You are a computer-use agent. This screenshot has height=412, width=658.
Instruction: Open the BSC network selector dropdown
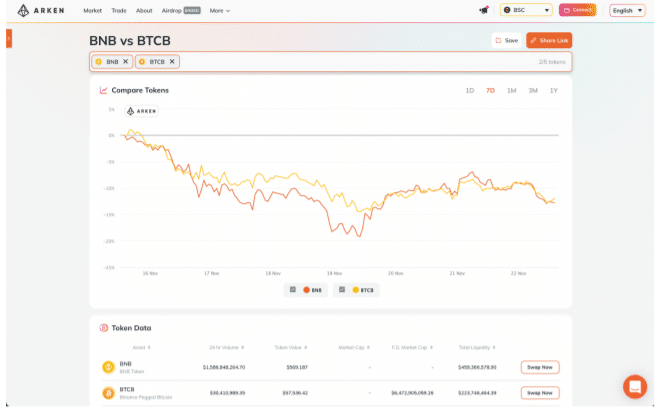click(x=526, y=10)
